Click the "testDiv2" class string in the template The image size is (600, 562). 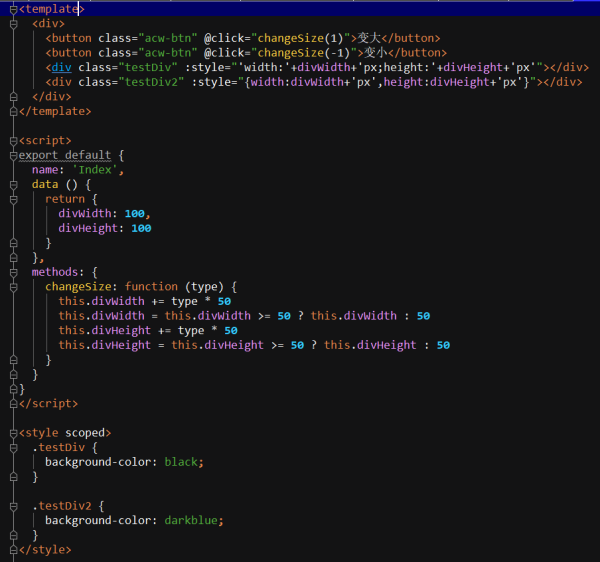(151, 82)
